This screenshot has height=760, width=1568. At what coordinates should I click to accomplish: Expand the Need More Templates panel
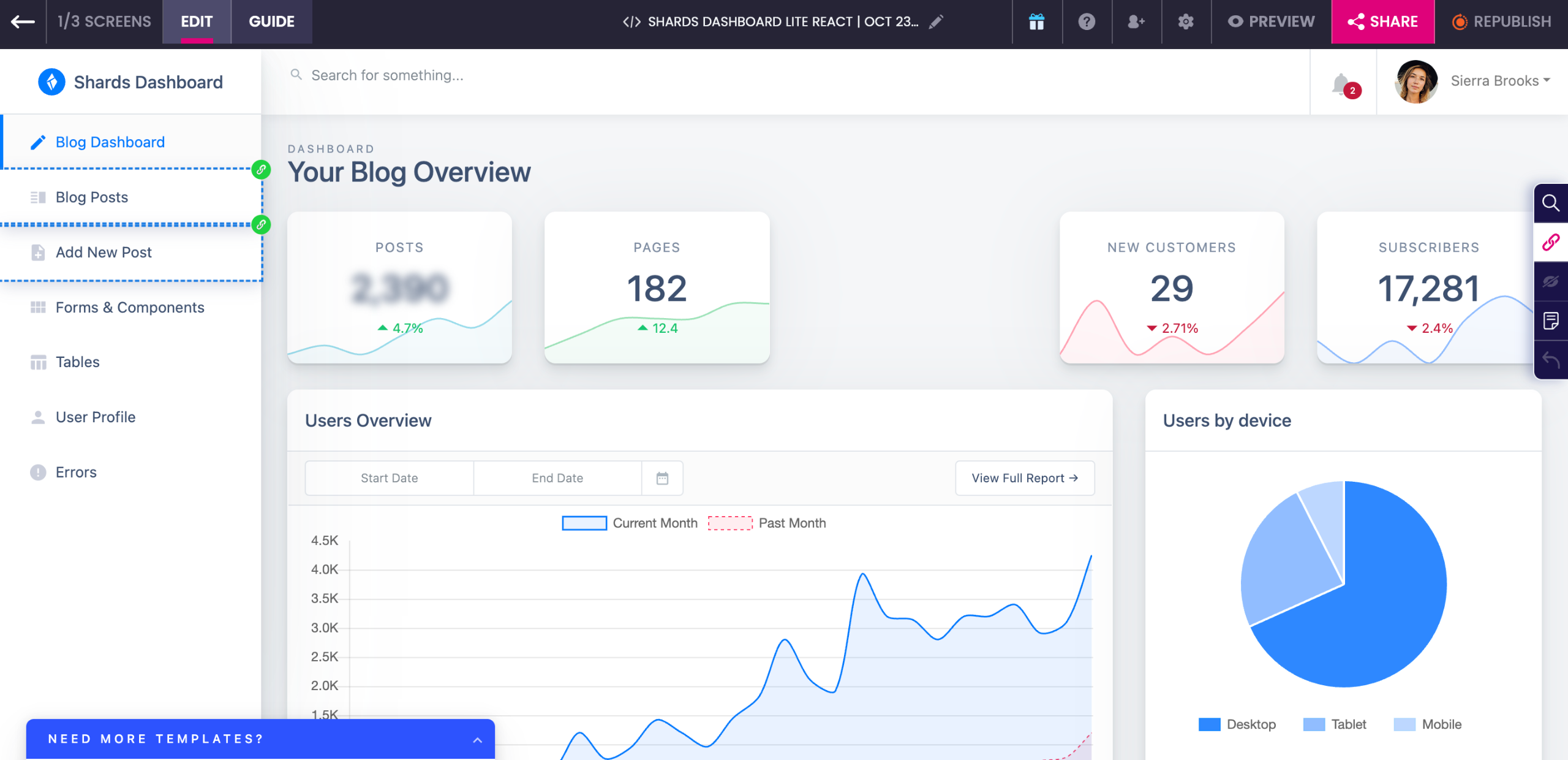tap(477, 740)
